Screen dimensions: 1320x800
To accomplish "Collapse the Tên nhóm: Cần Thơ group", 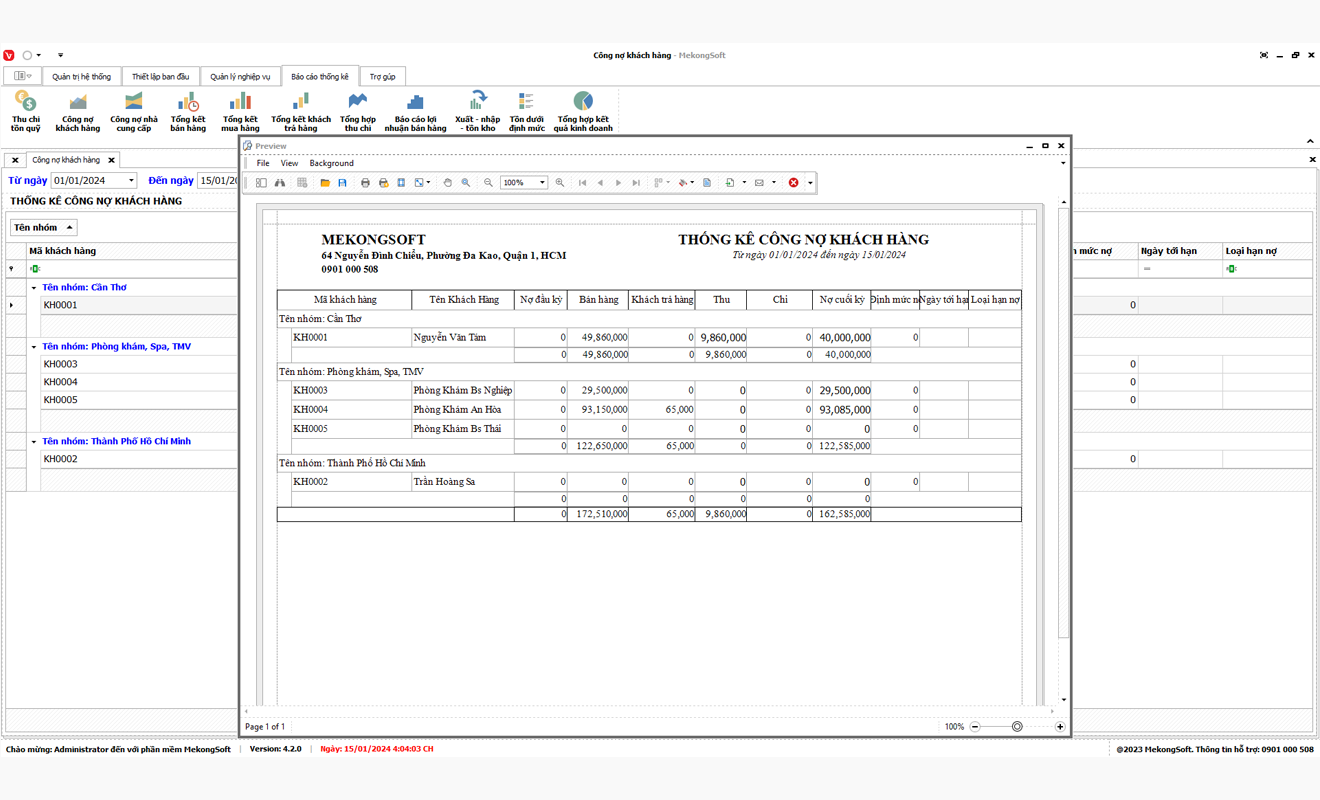I will 33,288.
